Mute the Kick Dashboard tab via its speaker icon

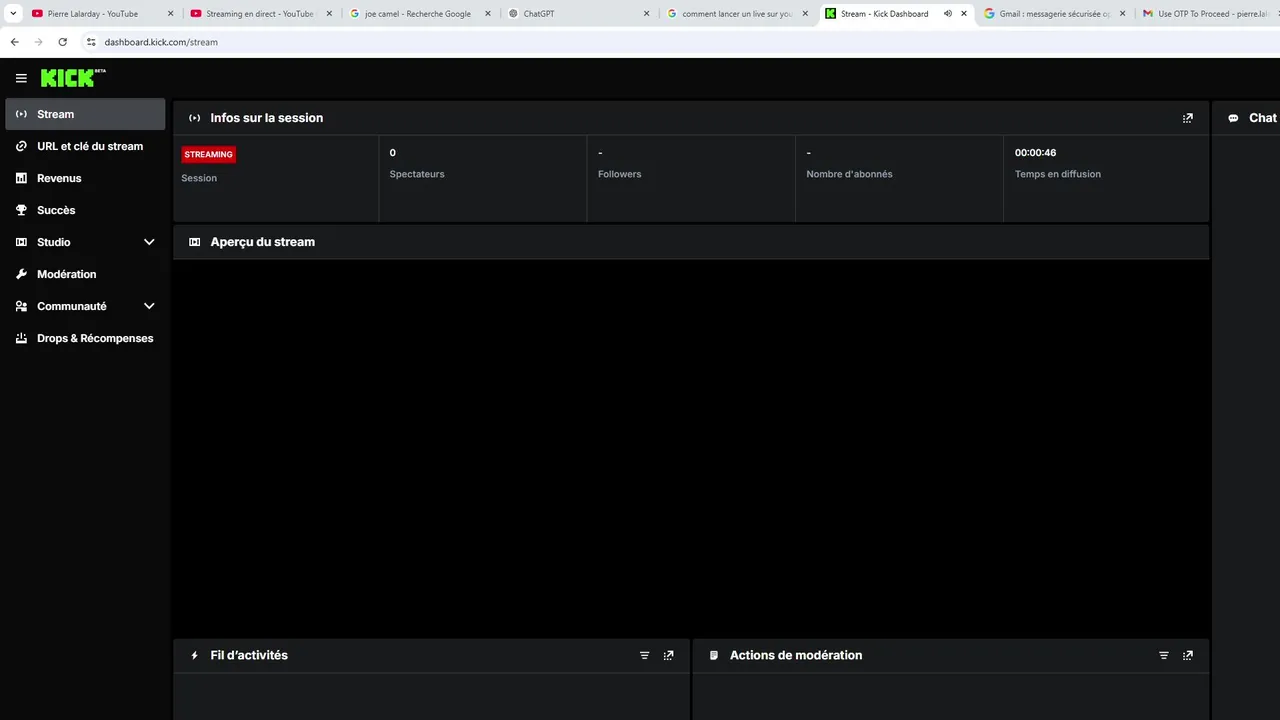[x=947, y=14]
